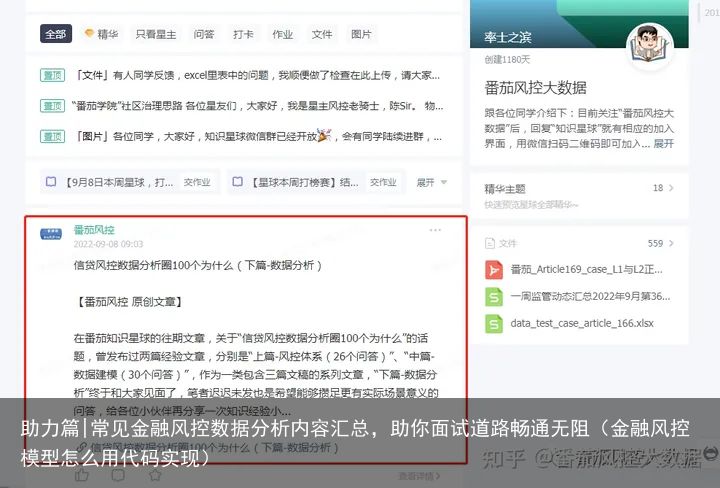Click the group owner avatar picture
The height and width of the screenshot is (488, 720).
650,46
